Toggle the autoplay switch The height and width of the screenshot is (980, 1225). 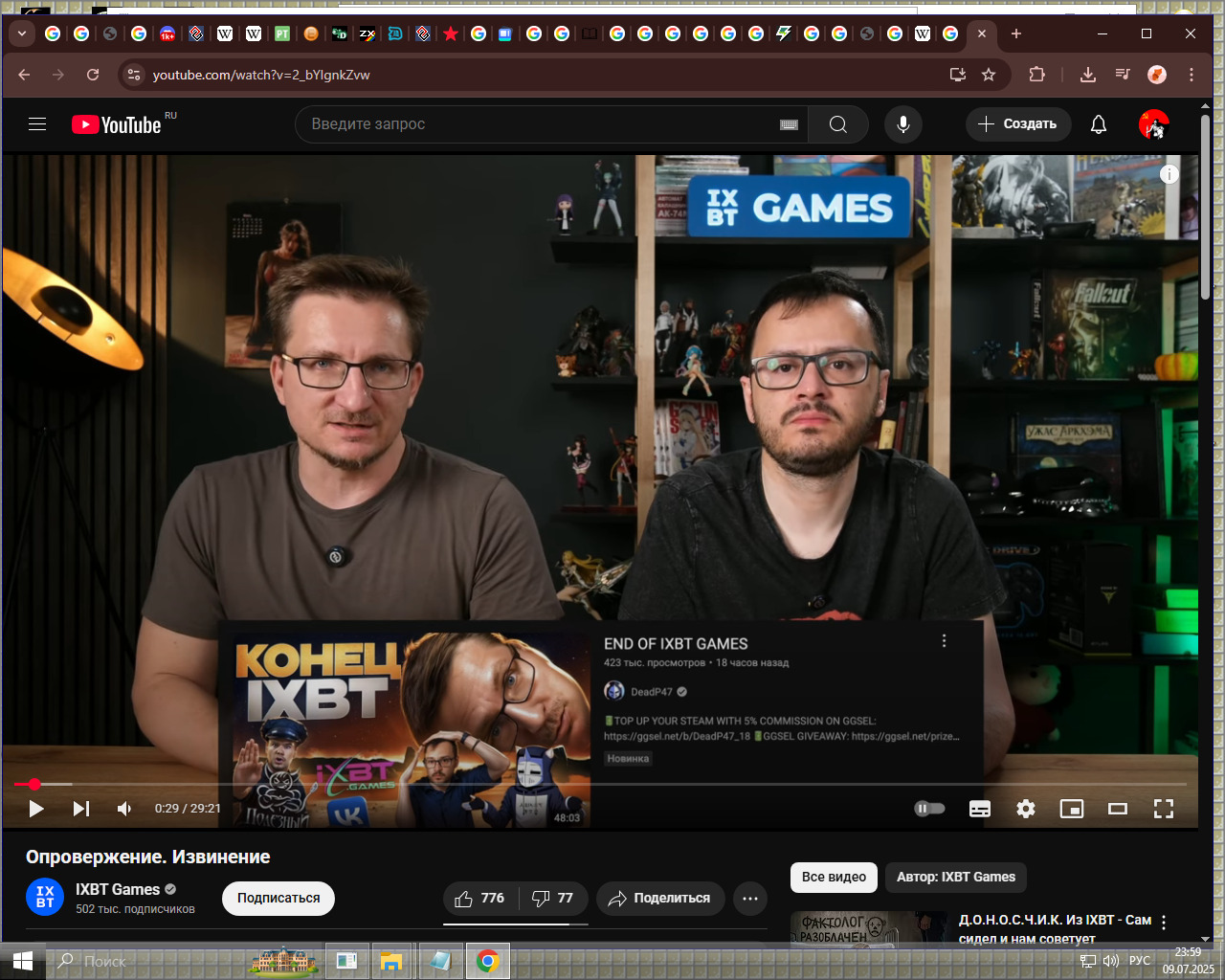pyautogui.click(x=929, y=809)
